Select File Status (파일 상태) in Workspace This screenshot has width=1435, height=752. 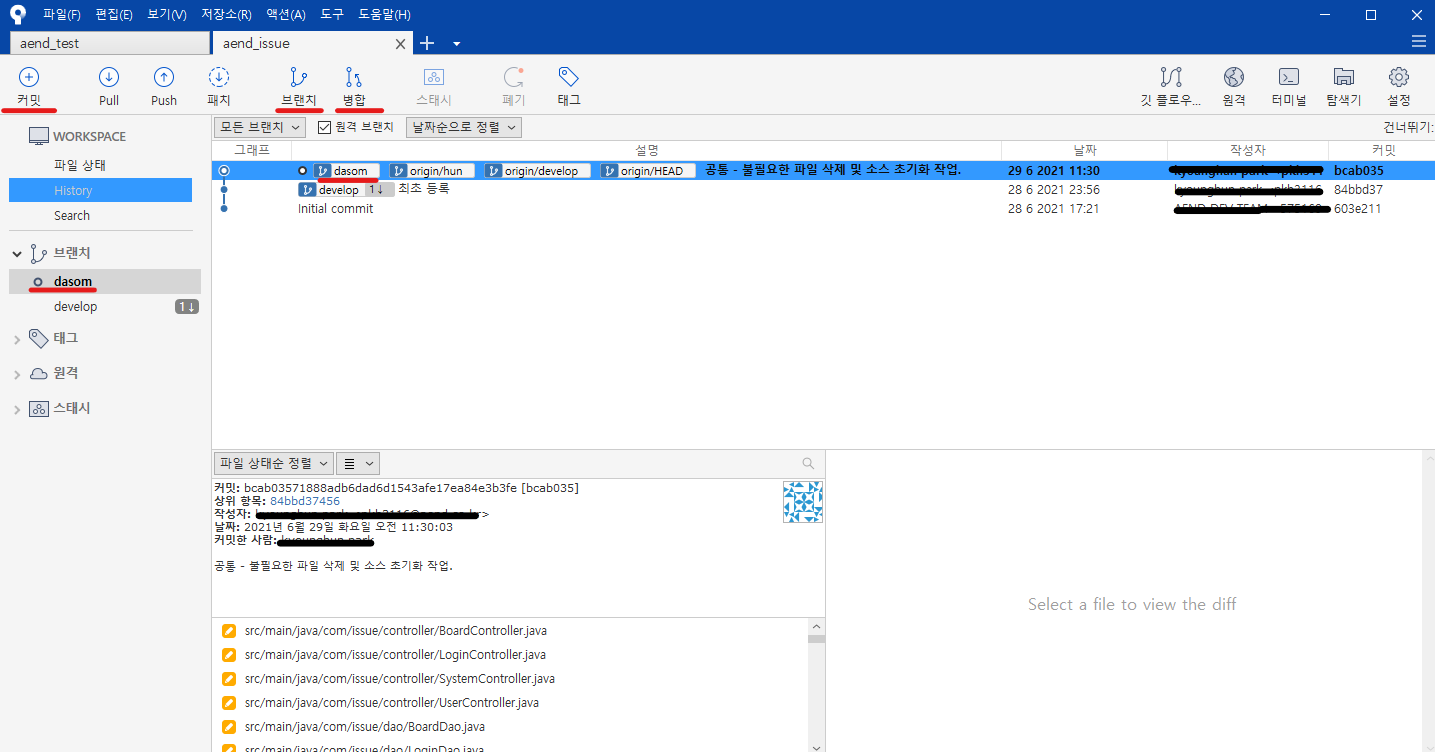(x=80, y=165)
